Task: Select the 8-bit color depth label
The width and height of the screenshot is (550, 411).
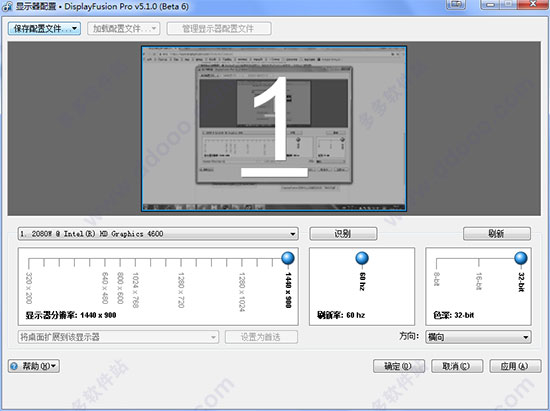Action: (437, 279)
